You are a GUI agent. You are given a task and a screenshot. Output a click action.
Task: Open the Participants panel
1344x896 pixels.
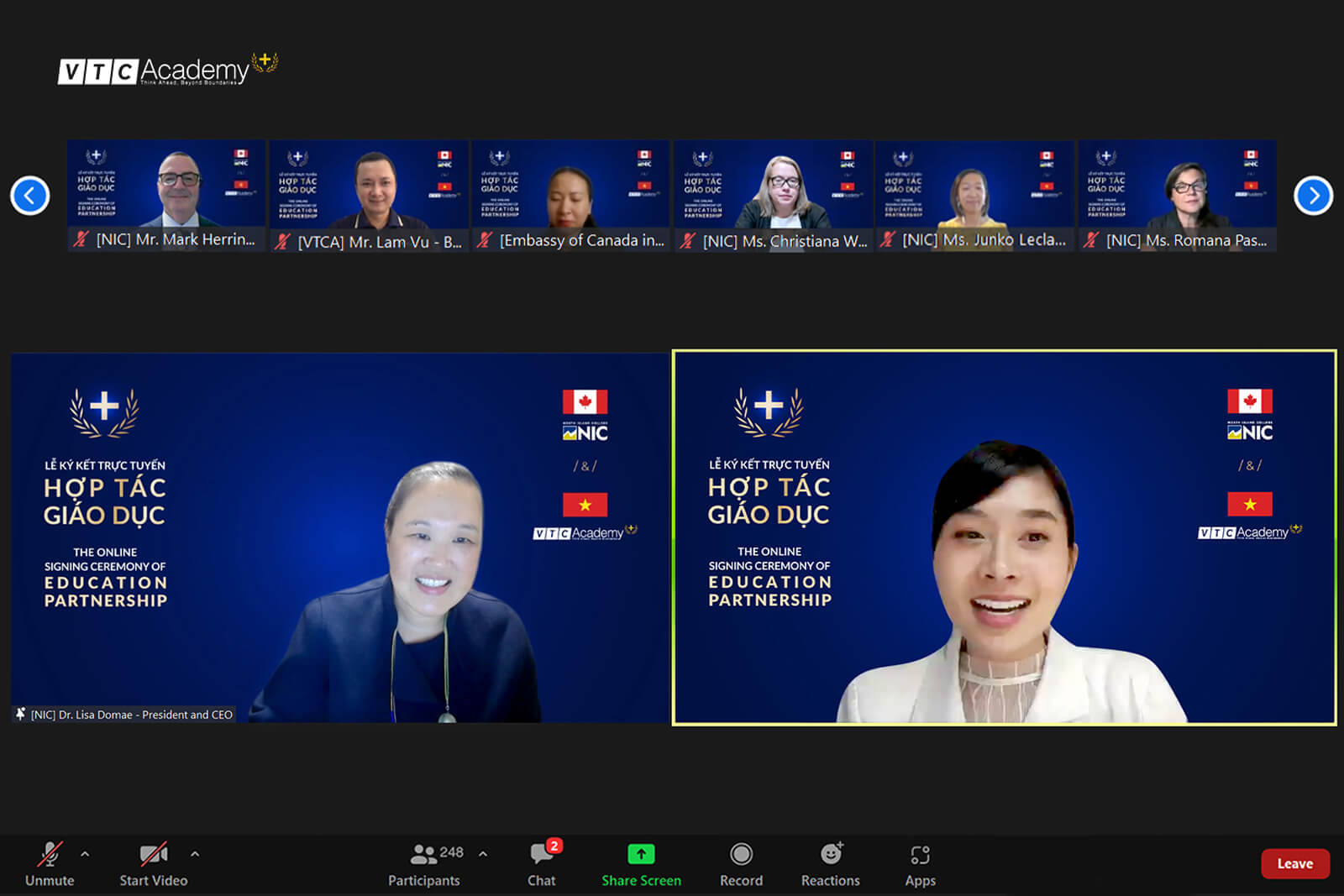[424, 863]
